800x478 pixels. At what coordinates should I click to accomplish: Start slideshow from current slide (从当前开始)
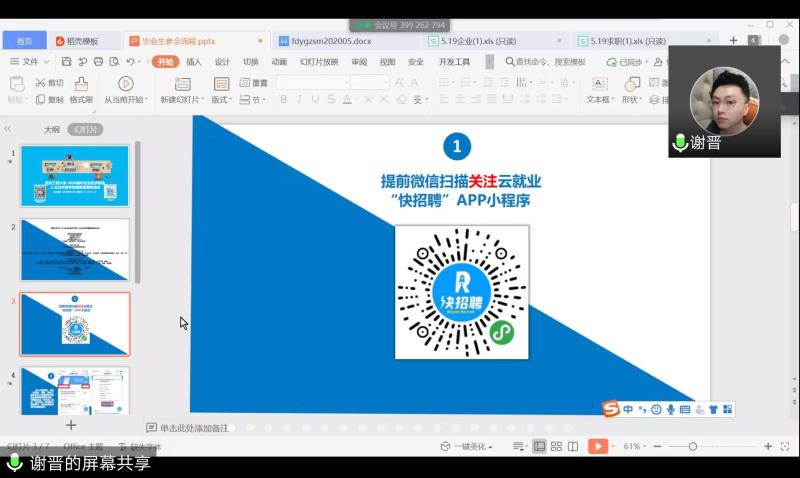126,90
